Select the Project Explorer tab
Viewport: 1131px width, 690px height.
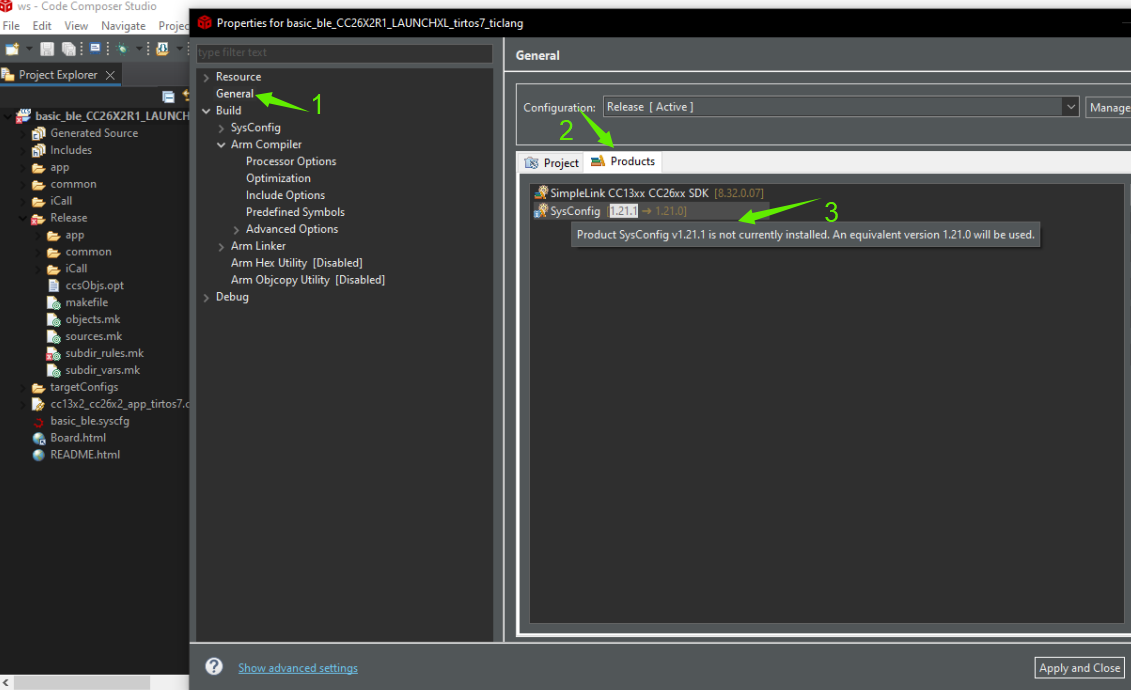pyautogui.click(x=58, y=75)
